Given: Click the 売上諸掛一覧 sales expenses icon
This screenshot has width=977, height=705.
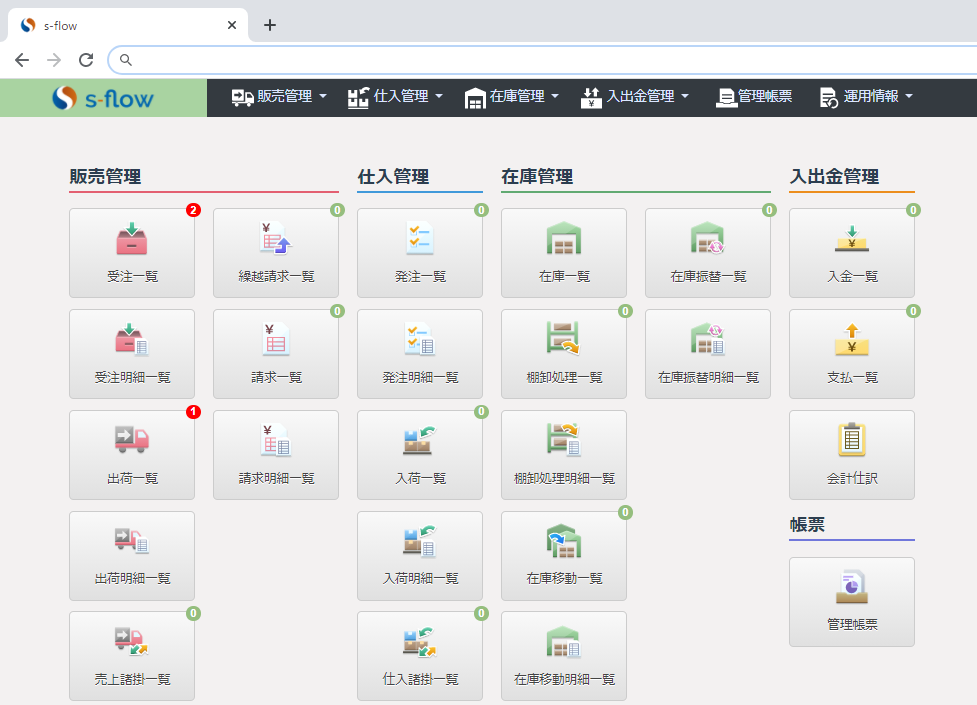Looking at the screenshot, I should (131, 656).
